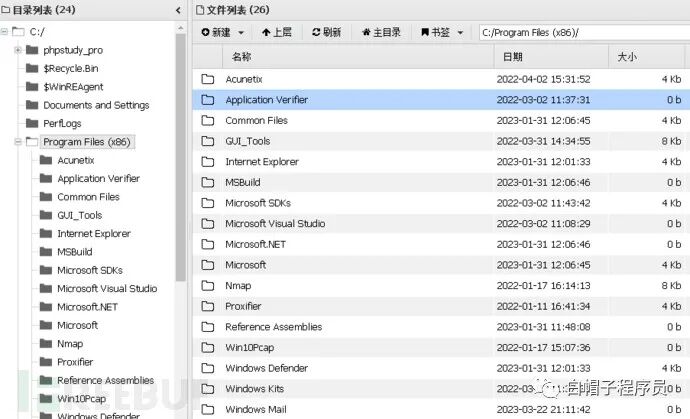Collapse the directory list panel arrow
This screenshot has width=690, height=419.
click(x=178, y=10)
